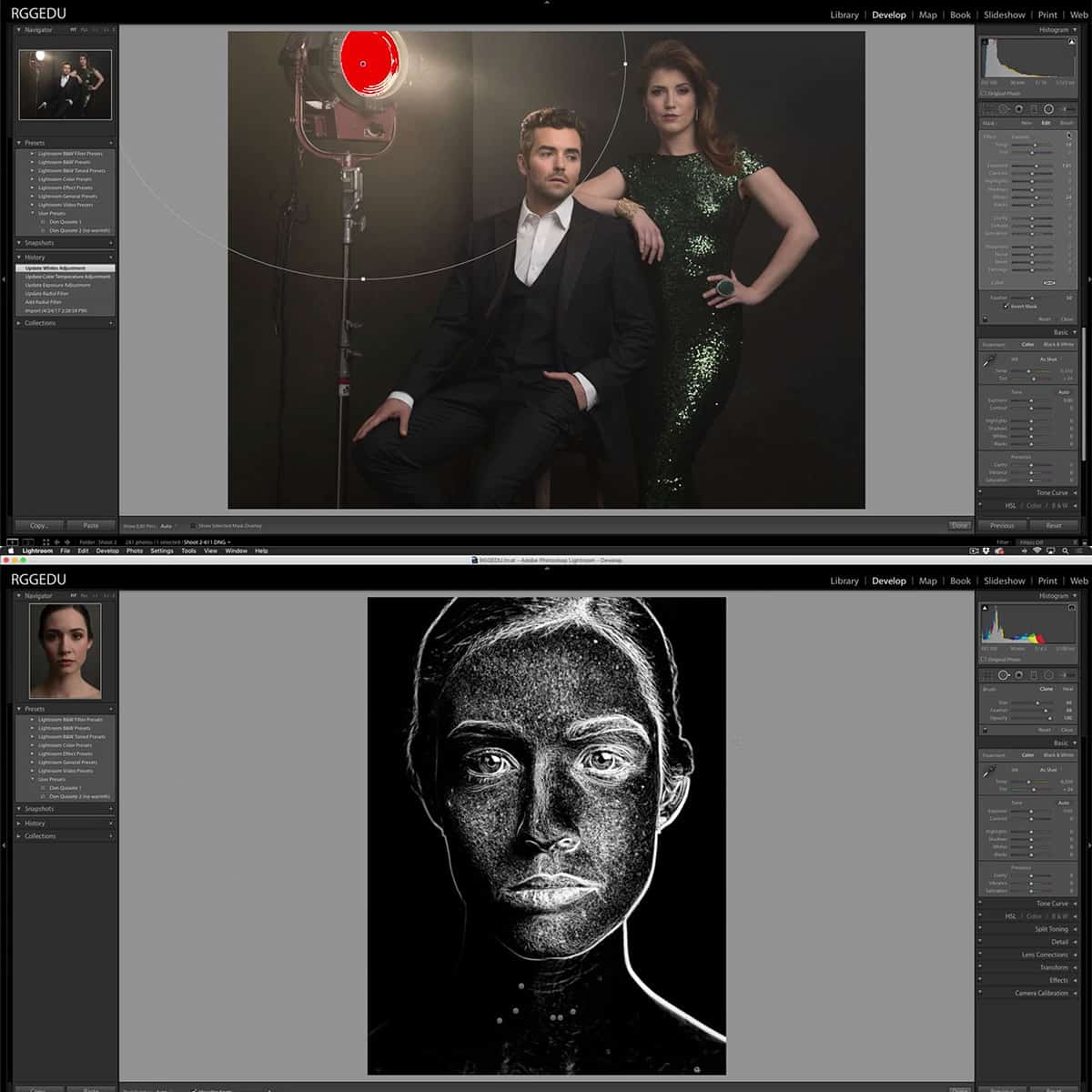Enable Show Selected Mask Overlay checkbox
The width and height of the screenshot is (1092, 1092).
point(194,526)
